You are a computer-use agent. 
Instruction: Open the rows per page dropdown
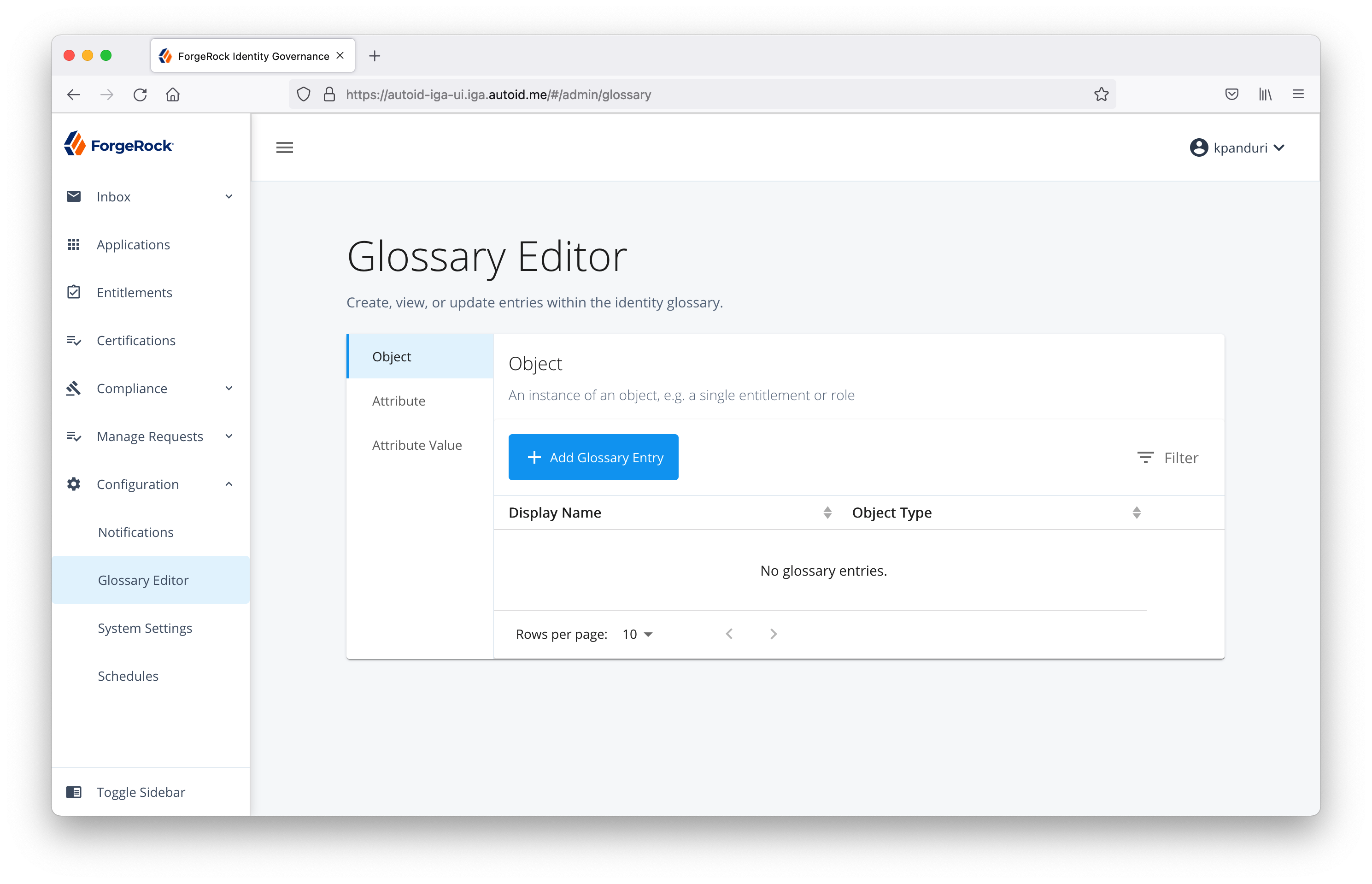[x=638, y=634]
